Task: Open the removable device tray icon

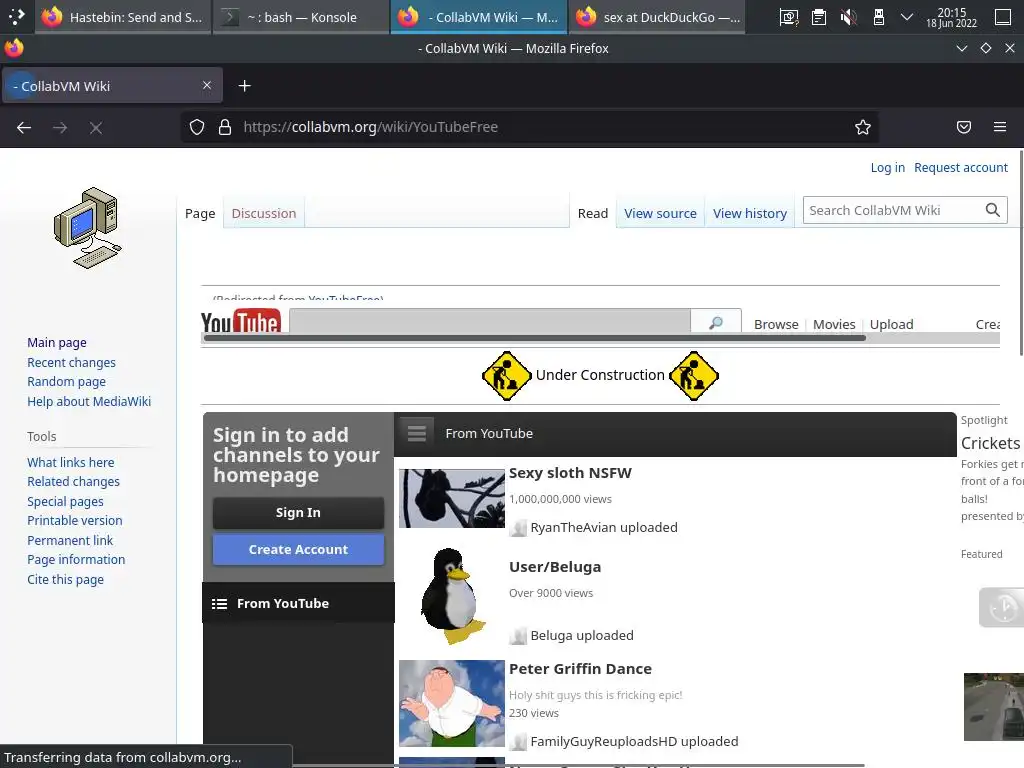Action: tap(878, 17)
